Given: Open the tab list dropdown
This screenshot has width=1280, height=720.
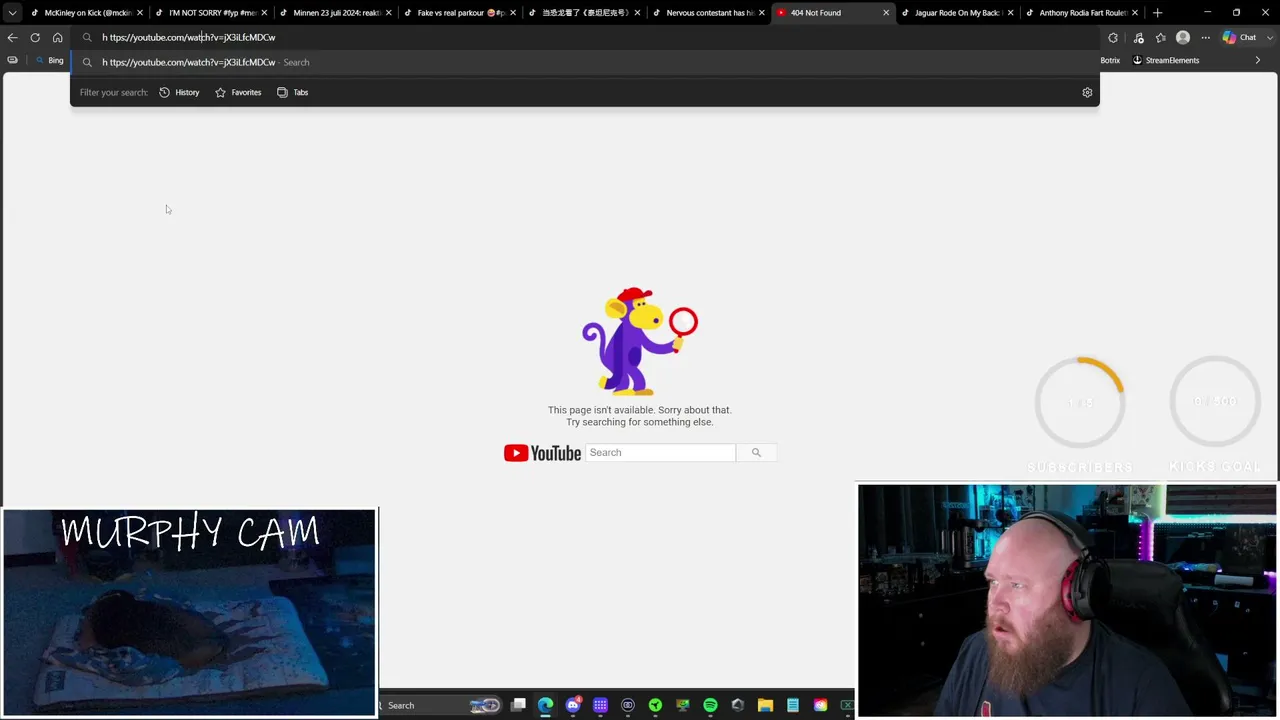Looking at the screenshot, I should [12, 13].
